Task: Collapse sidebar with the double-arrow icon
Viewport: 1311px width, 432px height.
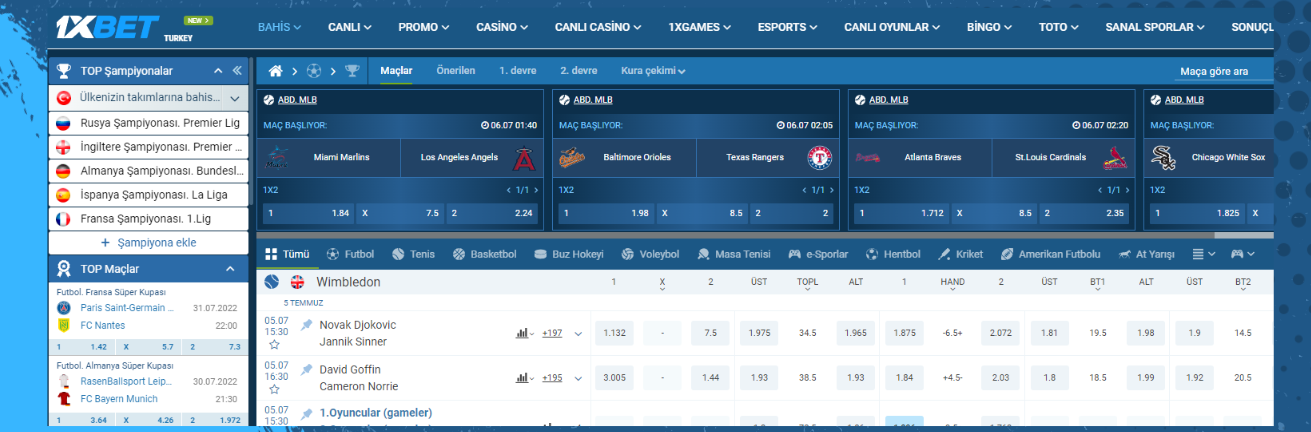Action: tap(237, 71)
